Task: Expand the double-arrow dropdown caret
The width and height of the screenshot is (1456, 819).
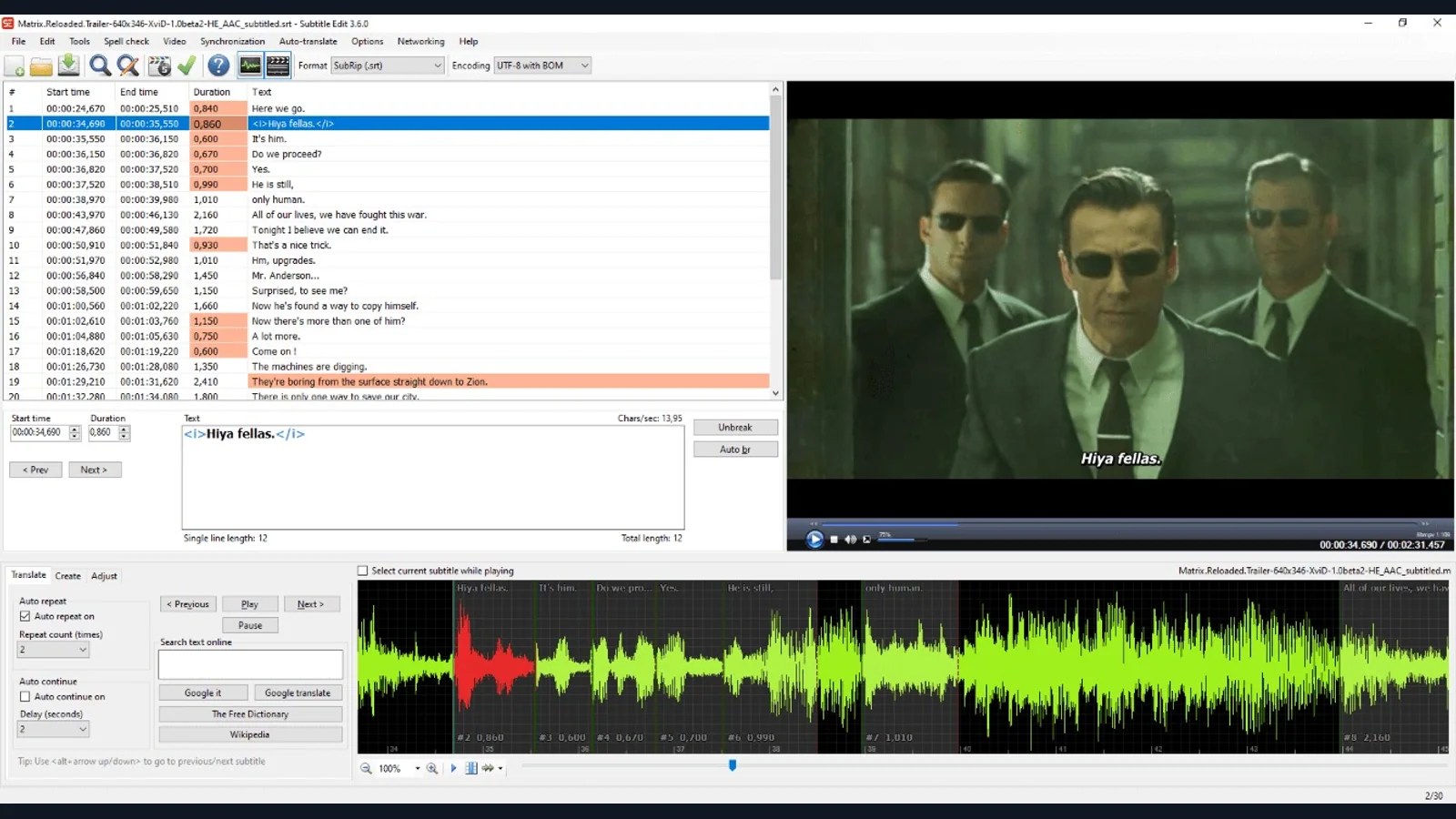Action: (500, 769)
